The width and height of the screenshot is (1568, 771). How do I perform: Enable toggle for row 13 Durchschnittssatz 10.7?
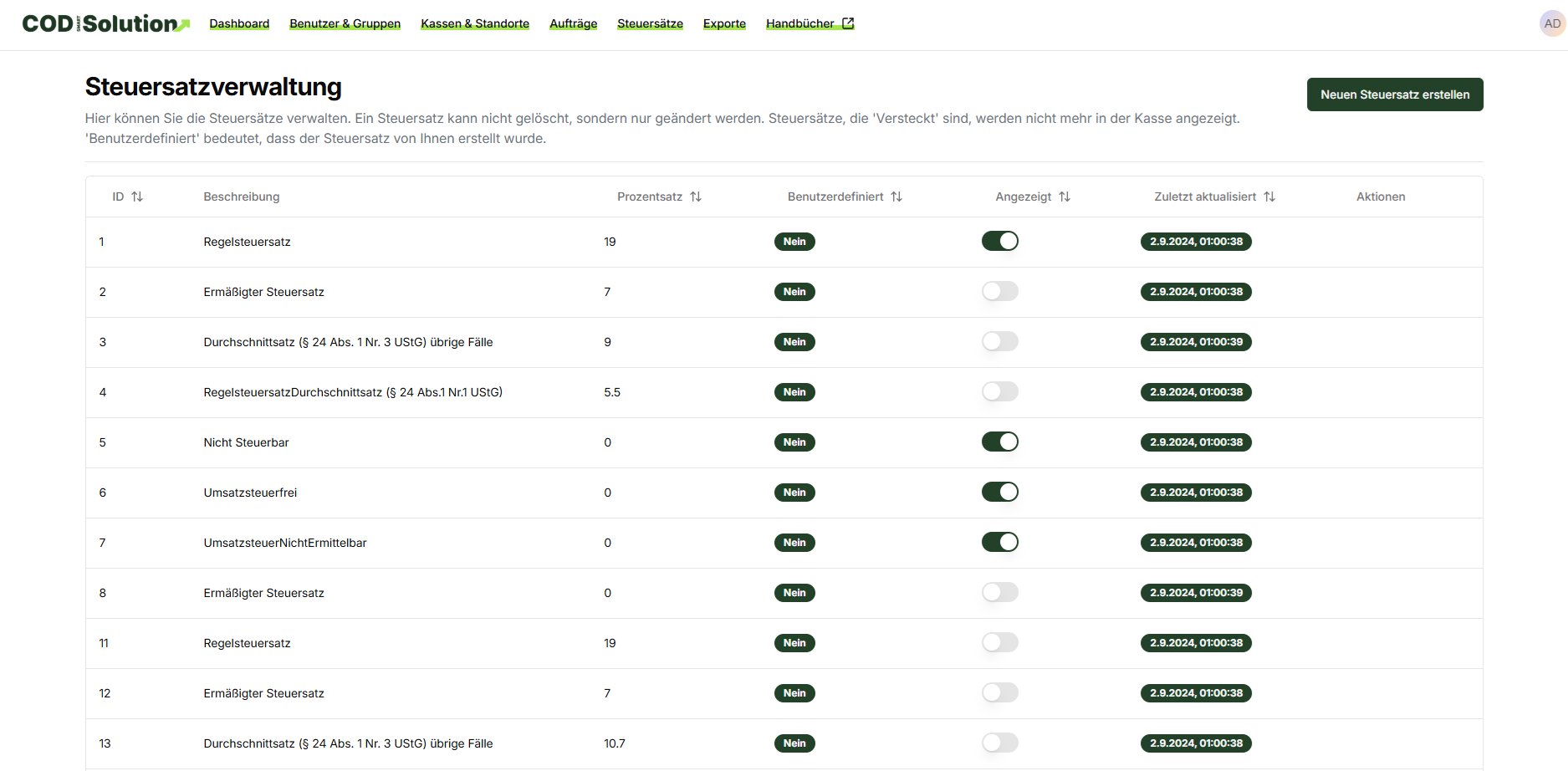click(1000, 743)
